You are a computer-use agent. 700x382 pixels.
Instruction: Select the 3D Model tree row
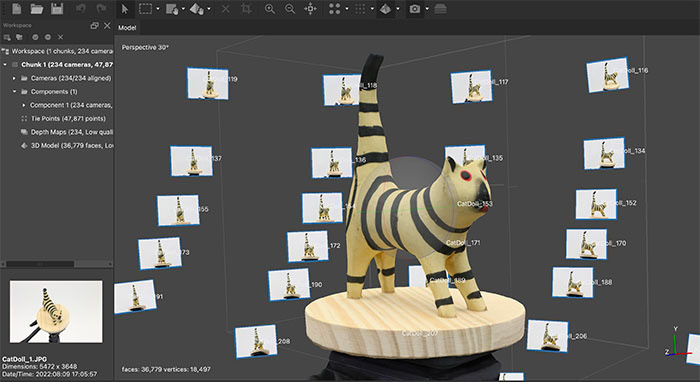57,145
